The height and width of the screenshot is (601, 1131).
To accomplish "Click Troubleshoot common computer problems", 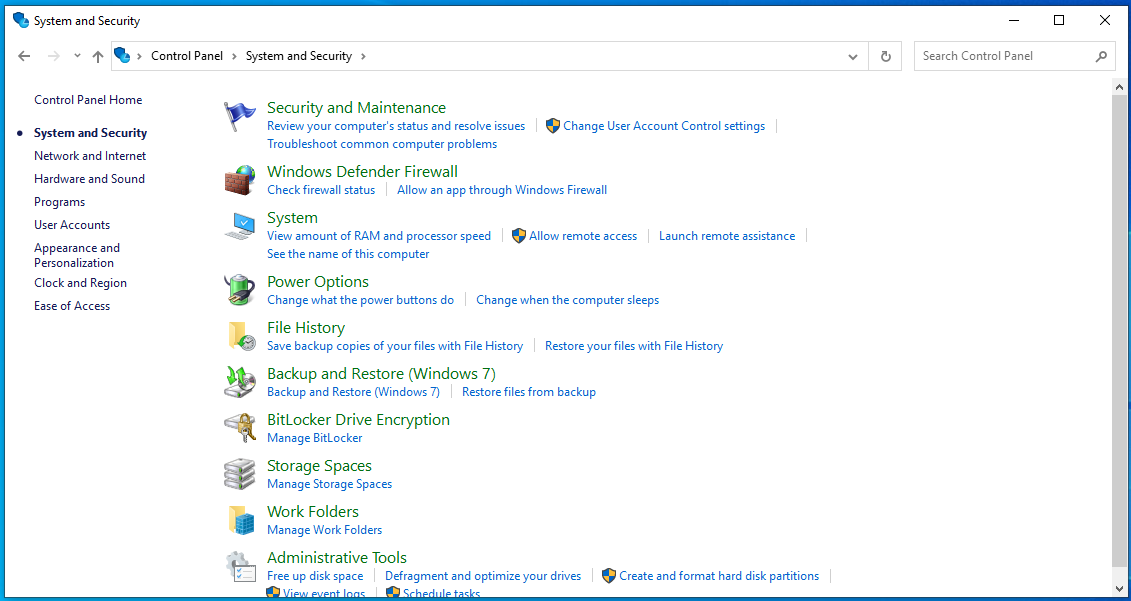I will [382, 144].
